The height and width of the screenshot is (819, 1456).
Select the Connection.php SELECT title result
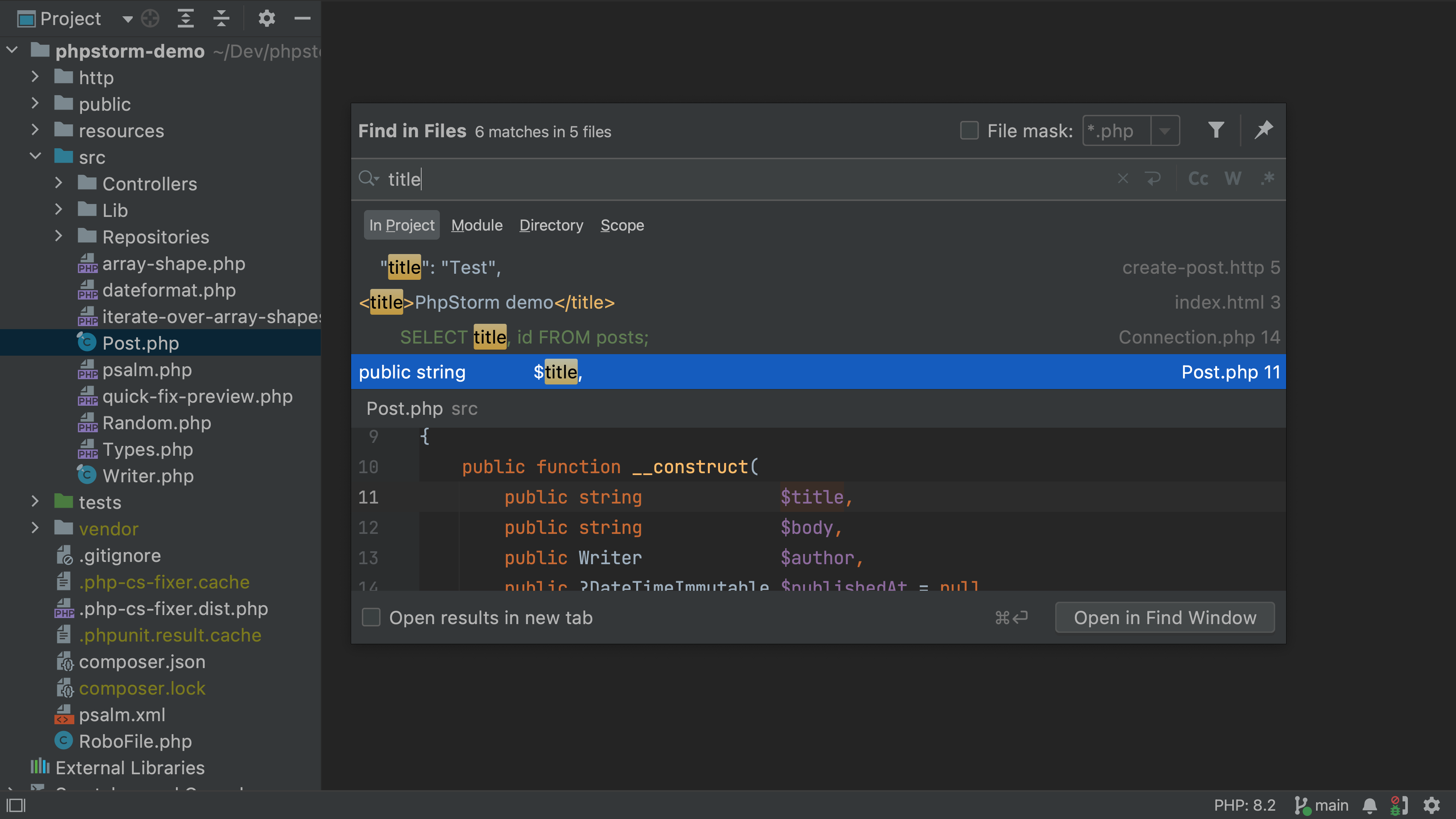tap(819, 337)
